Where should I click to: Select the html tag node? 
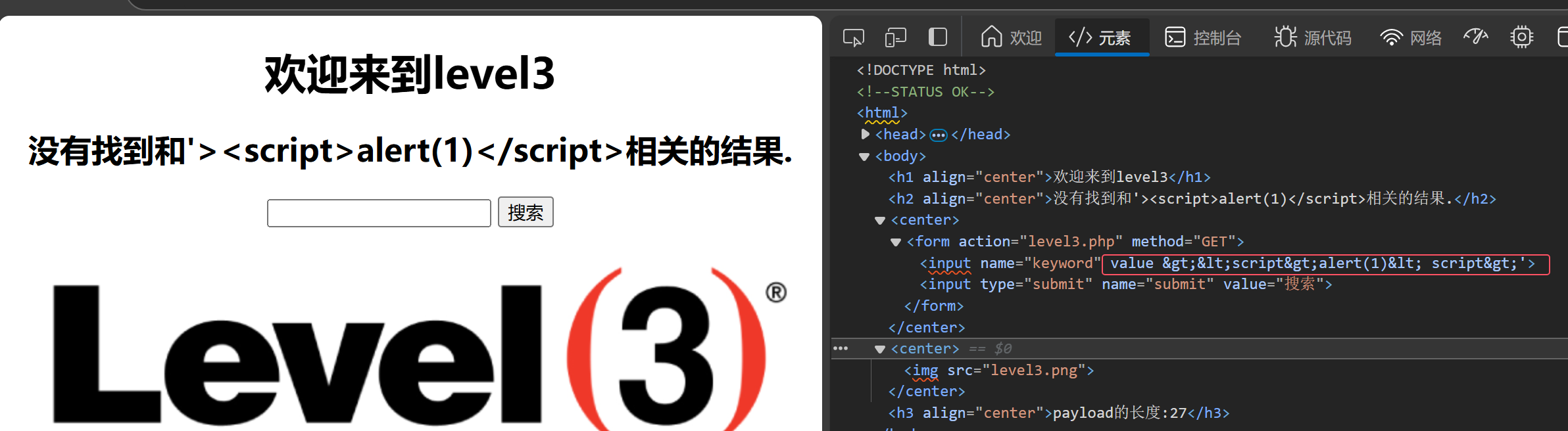coord(882,113)
